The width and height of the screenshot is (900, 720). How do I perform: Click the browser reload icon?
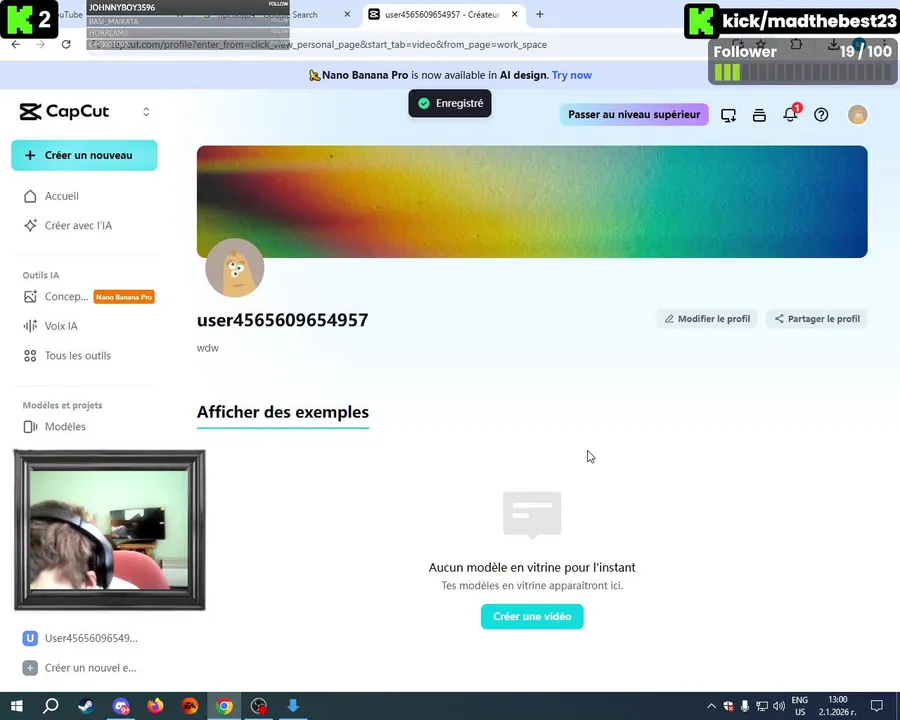tap(66, 44)
